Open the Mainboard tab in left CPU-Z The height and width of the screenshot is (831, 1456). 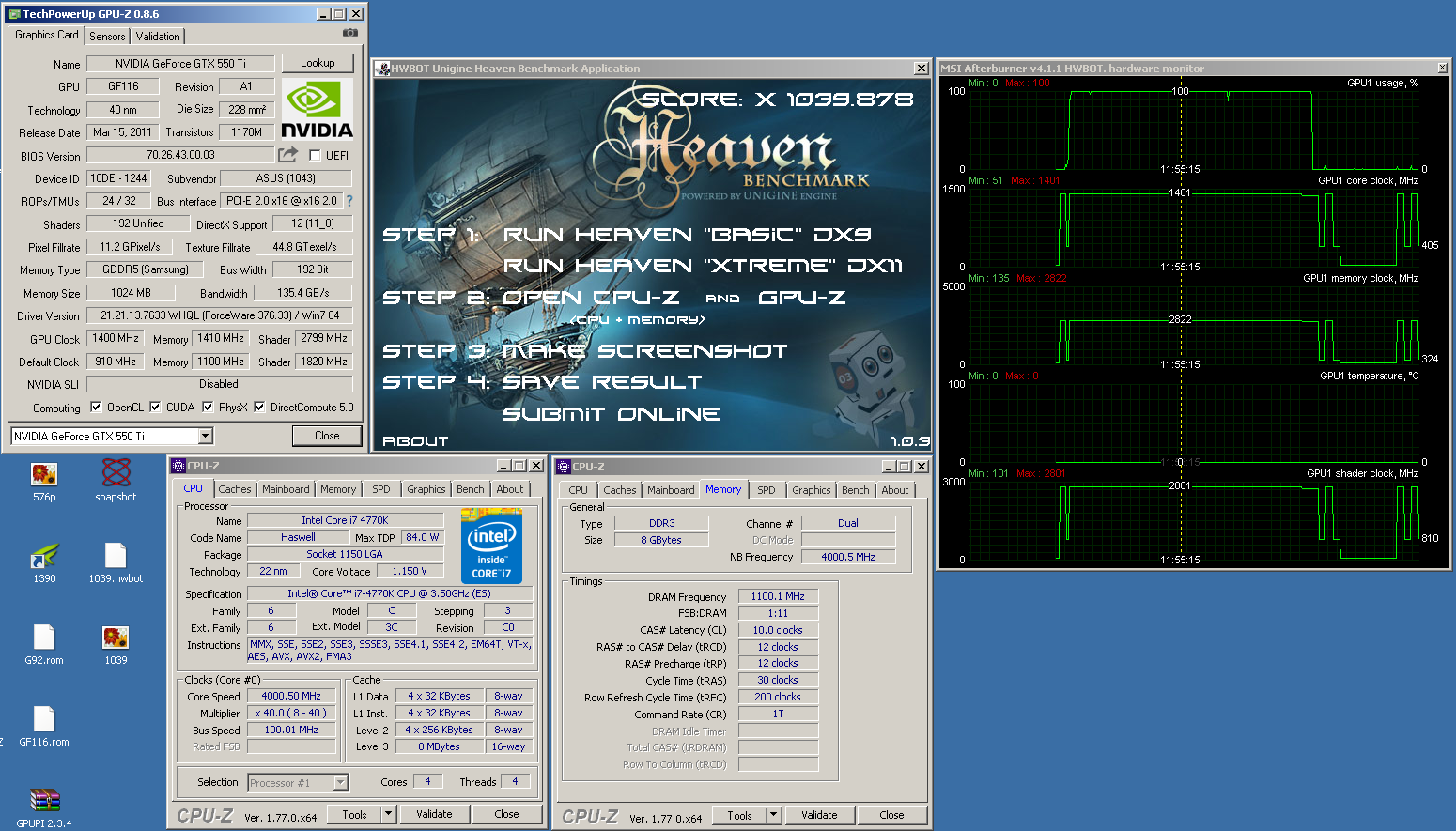[286, 489]
